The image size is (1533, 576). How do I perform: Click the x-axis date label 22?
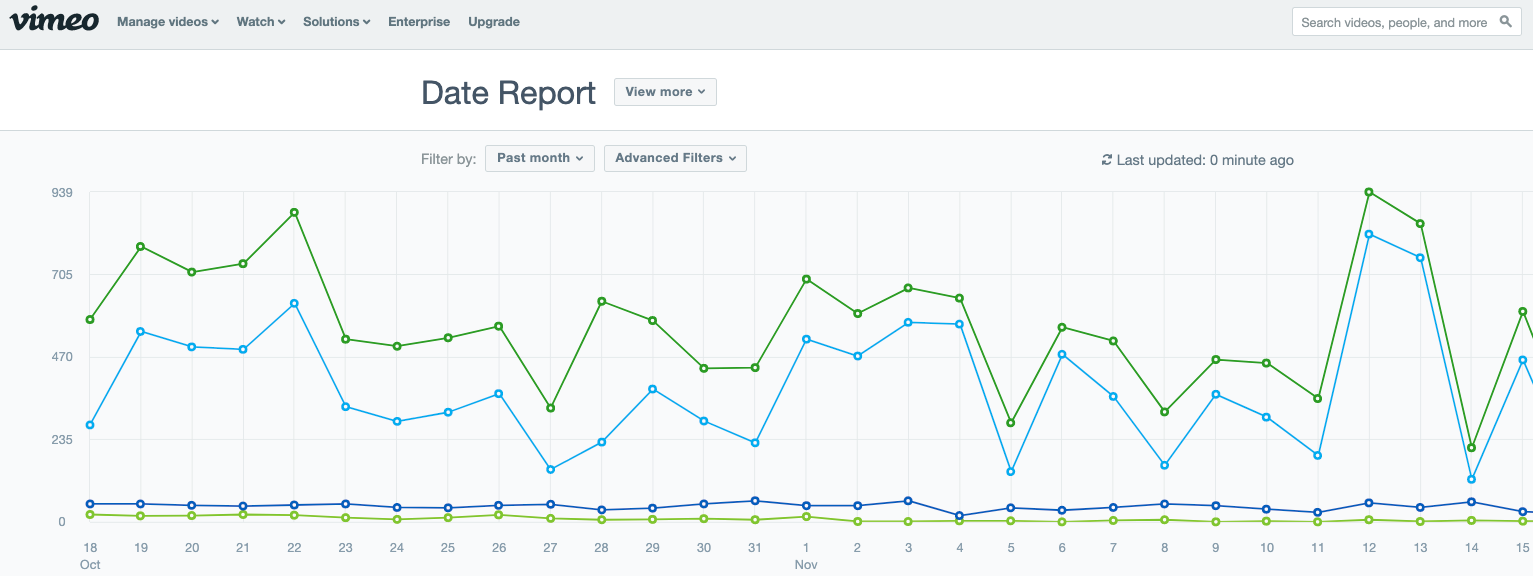pos(294,548)
